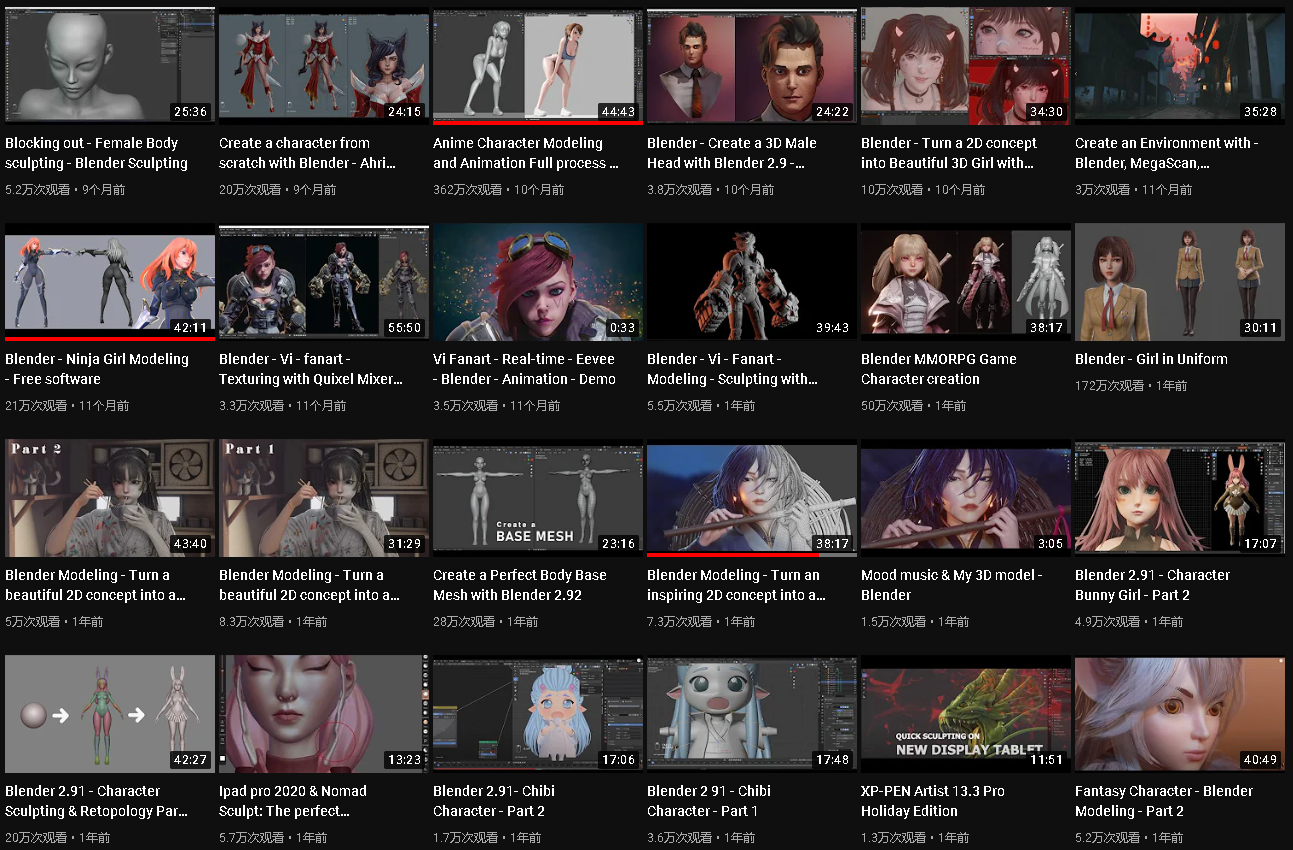Click title 'Blender 2.91 - Character Bunny Girl - Part 2'
The height and width of the screenshot is (850, 1293).
click(x=1152, y=585)
